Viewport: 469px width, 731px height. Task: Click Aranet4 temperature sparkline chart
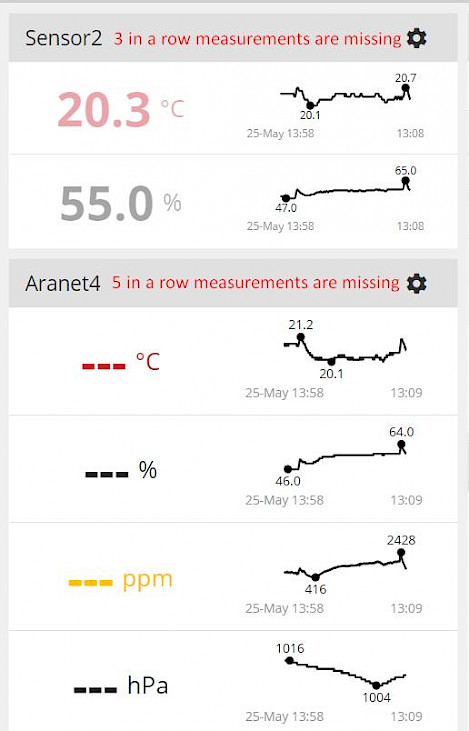(345, 350)
